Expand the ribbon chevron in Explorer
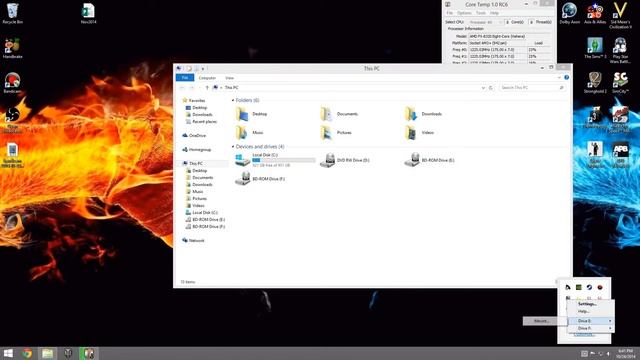This screenshot has width=640, height=360. (559, 78)
